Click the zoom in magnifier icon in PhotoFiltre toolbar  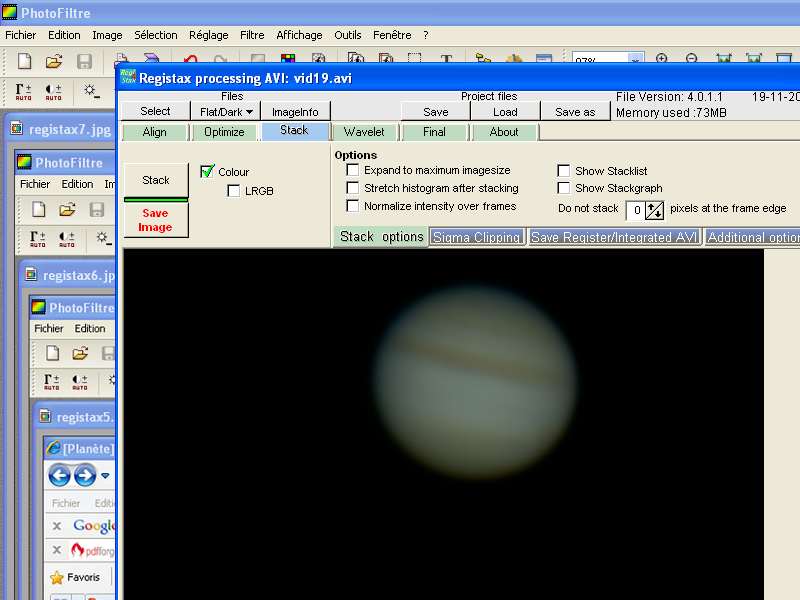point(662,58)
